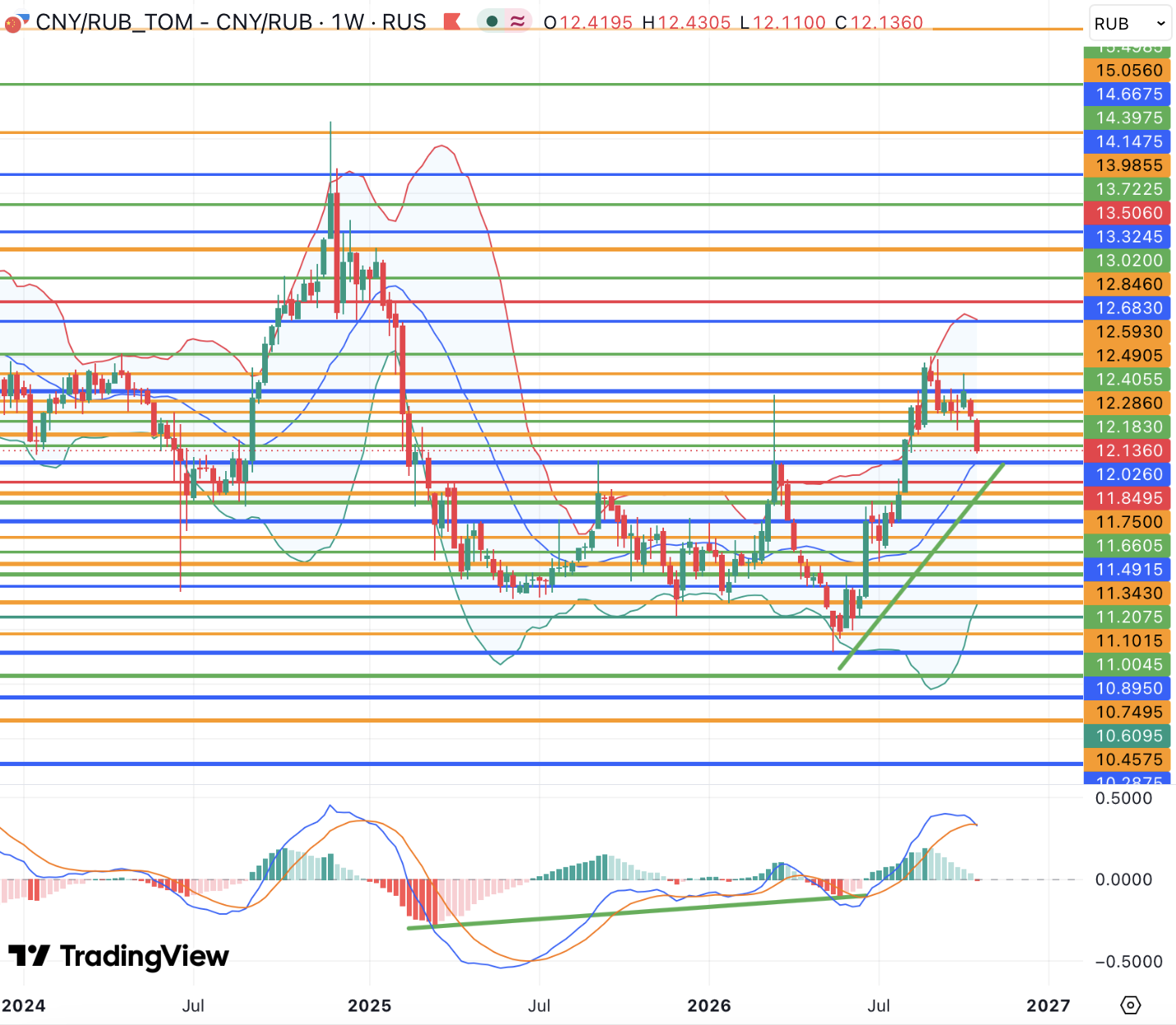The height and width of the screenshot is (1025, 1176).
Task: Click the 2024 time axis label
Action: (x=24, y=1006)
